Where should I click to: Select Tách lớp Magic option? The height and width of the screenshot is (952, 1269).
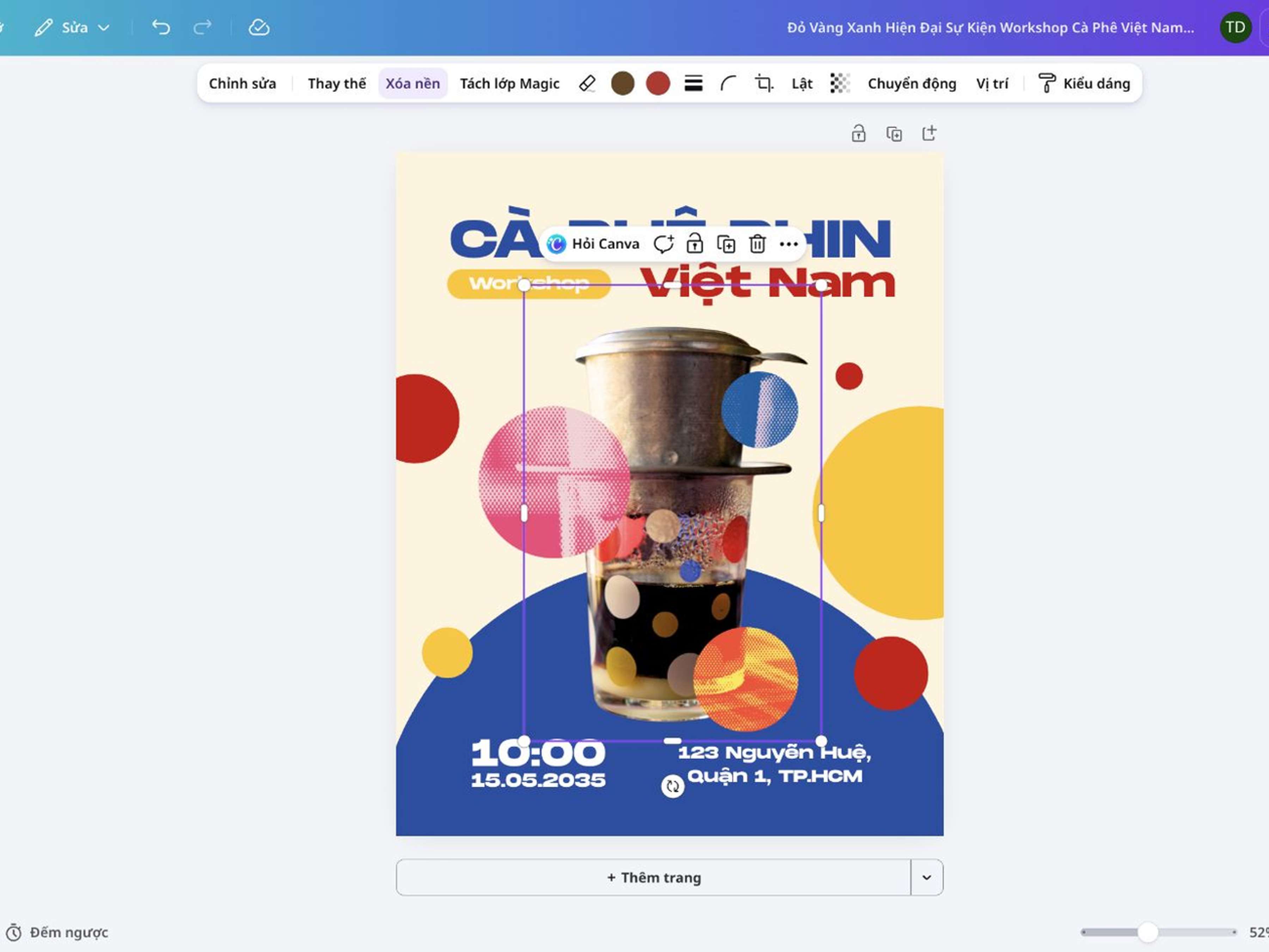[x=509, y=83]
